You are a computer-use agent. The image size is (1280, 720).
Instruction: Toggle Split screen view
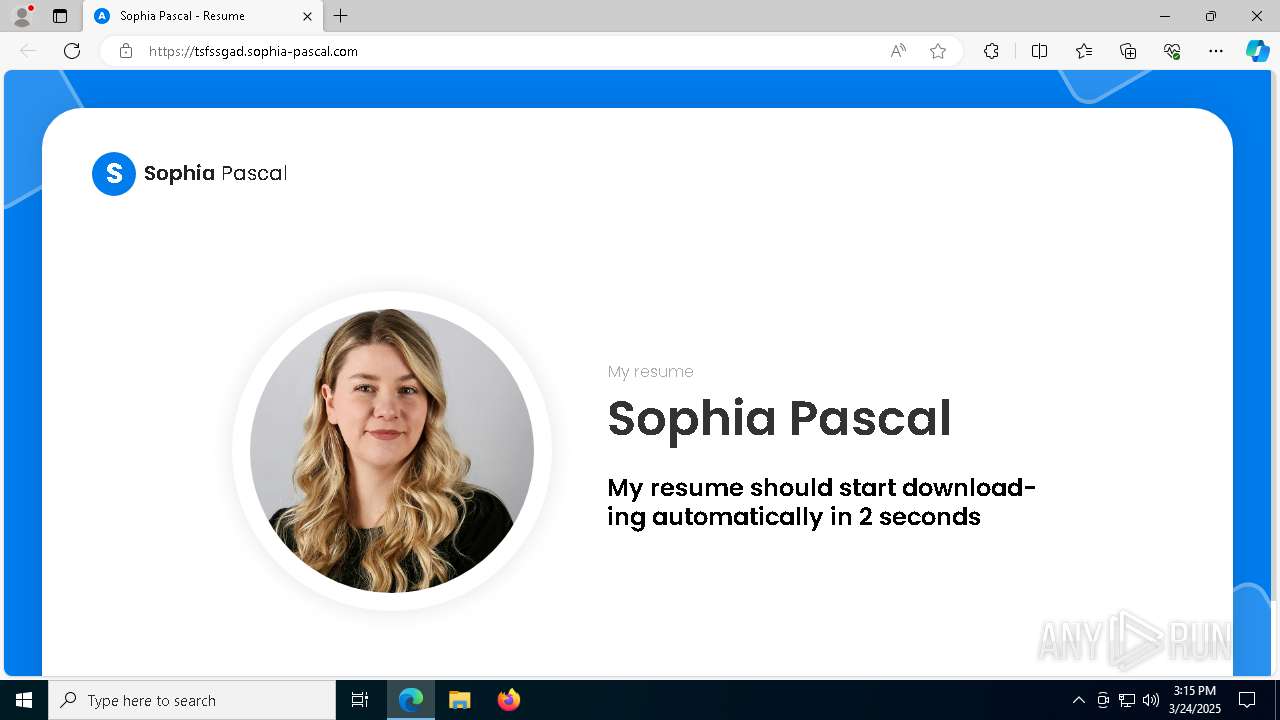[x=1039, y=51]
